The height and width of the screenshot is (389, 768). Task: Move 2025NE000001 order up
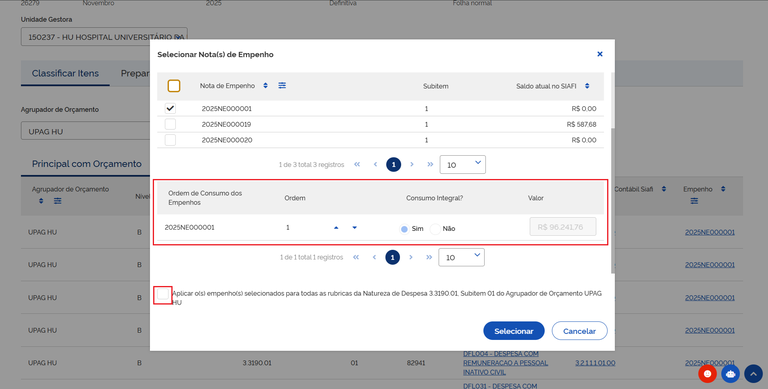click(336, 228)
